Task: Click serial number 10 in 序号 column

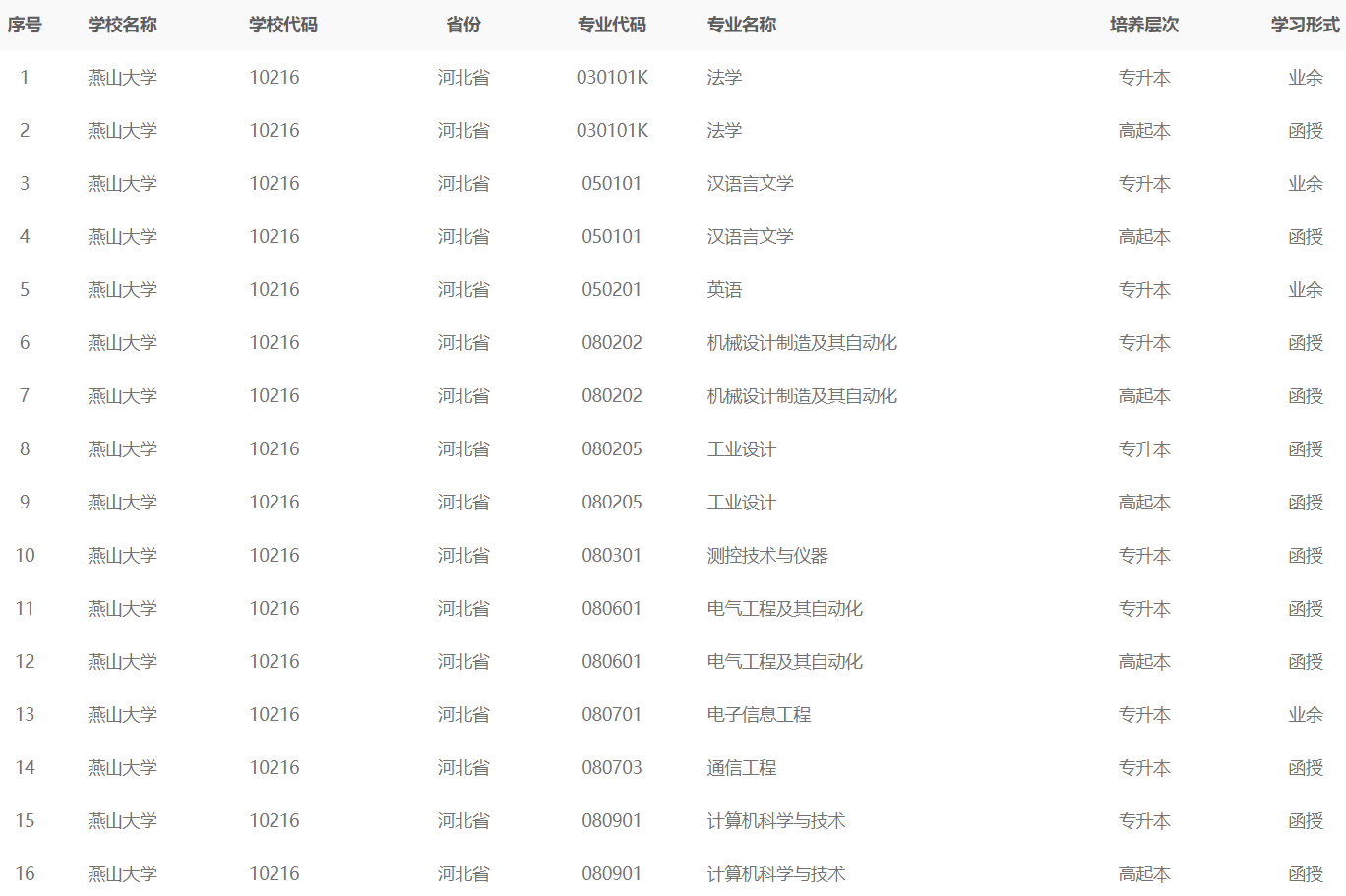Action: pos(25,556)
